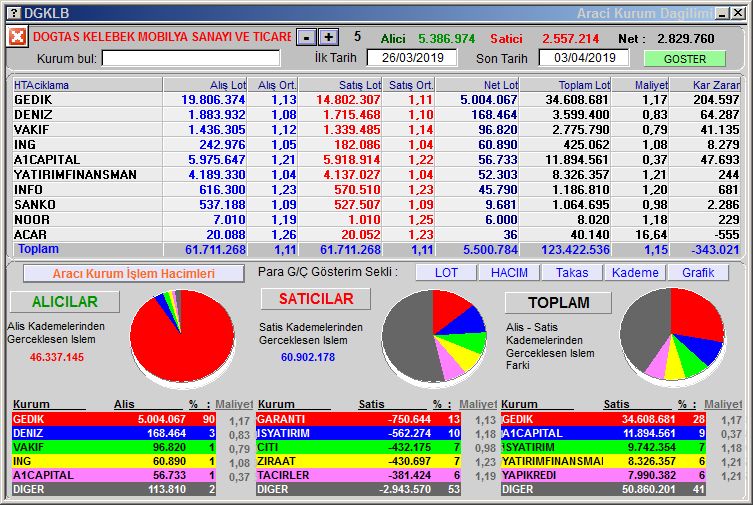The width and height of the screenshot is (753, 505).
Task: Click yellow ZIRAAT row in sellers list
Action: [358, 461]
